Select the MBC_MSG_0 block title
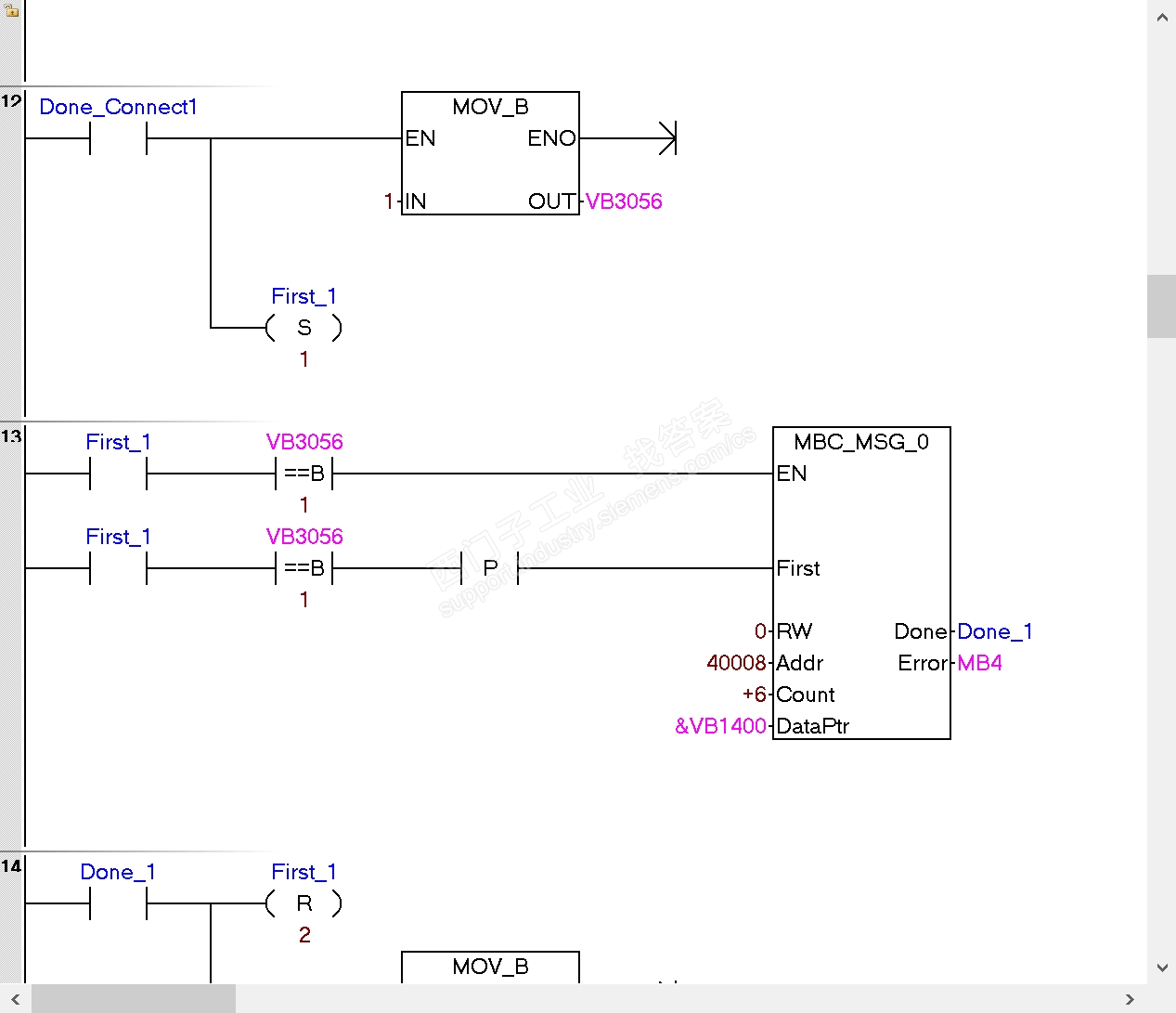 pyautogui.click(x=861, y=442)
